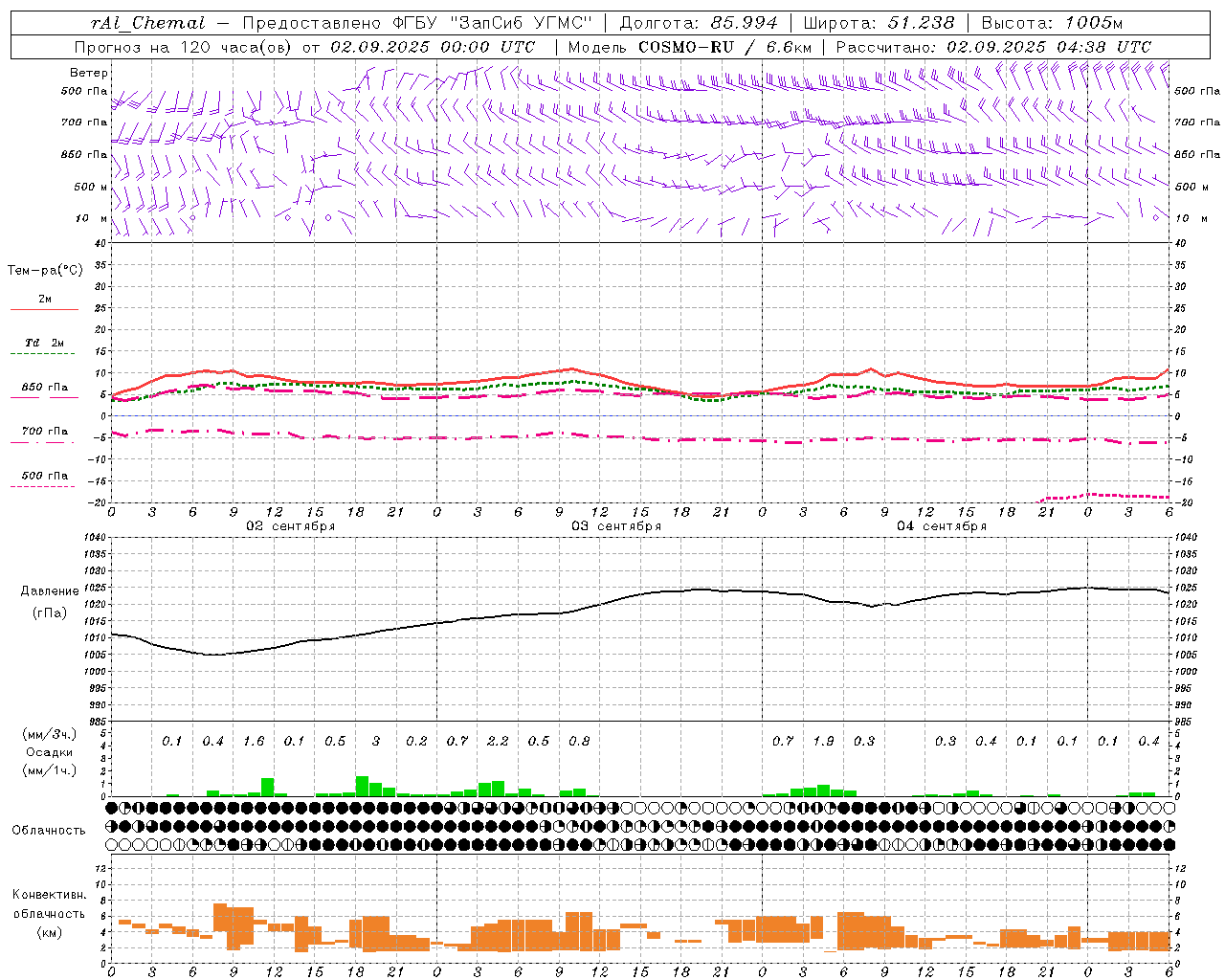Select the 1.9 precipitation value
Screen dimensions: 1225x980
click(x=823, y=742)
